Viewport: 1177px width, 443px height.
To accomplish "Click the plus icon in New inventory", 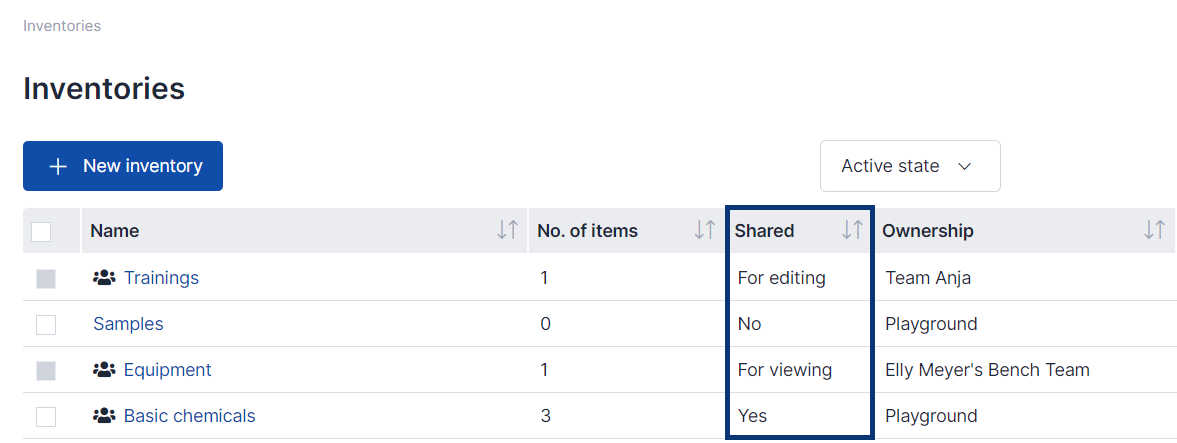I will pos(58,166).
